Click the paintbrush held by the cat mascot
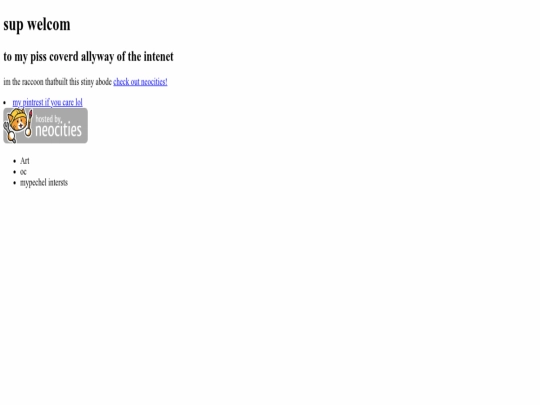The width and height of the screenshot is (540, 405). point(29,123)
